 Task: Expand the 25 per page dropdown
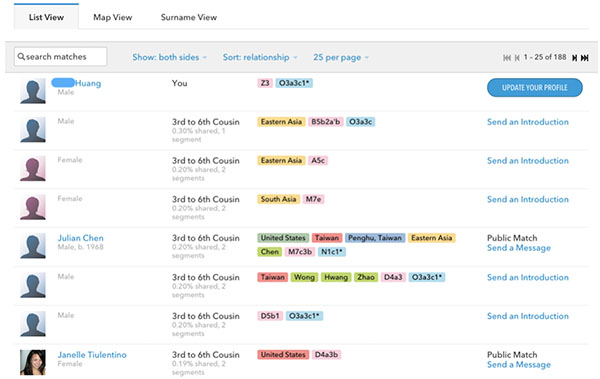click(341, 57)
